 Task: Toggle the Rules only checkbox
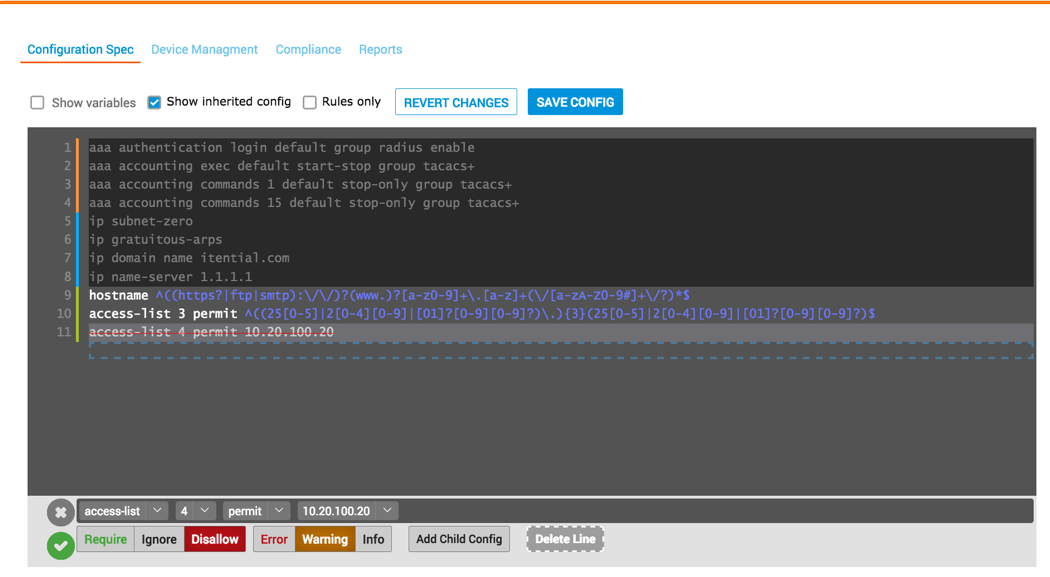pyautogui.click(x=310, y=102)
